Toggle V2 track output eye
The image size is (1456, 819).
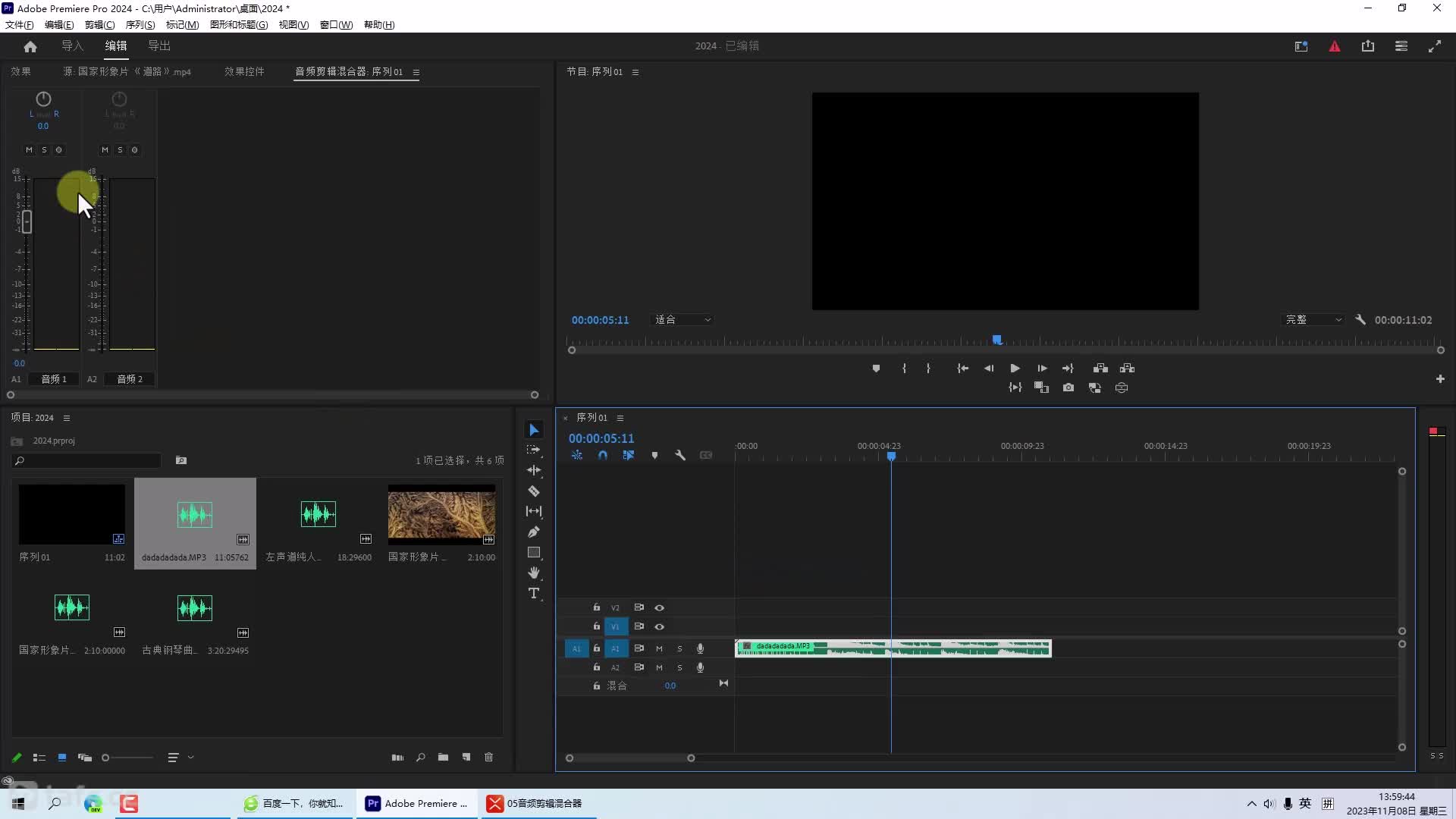coord(660,607)
